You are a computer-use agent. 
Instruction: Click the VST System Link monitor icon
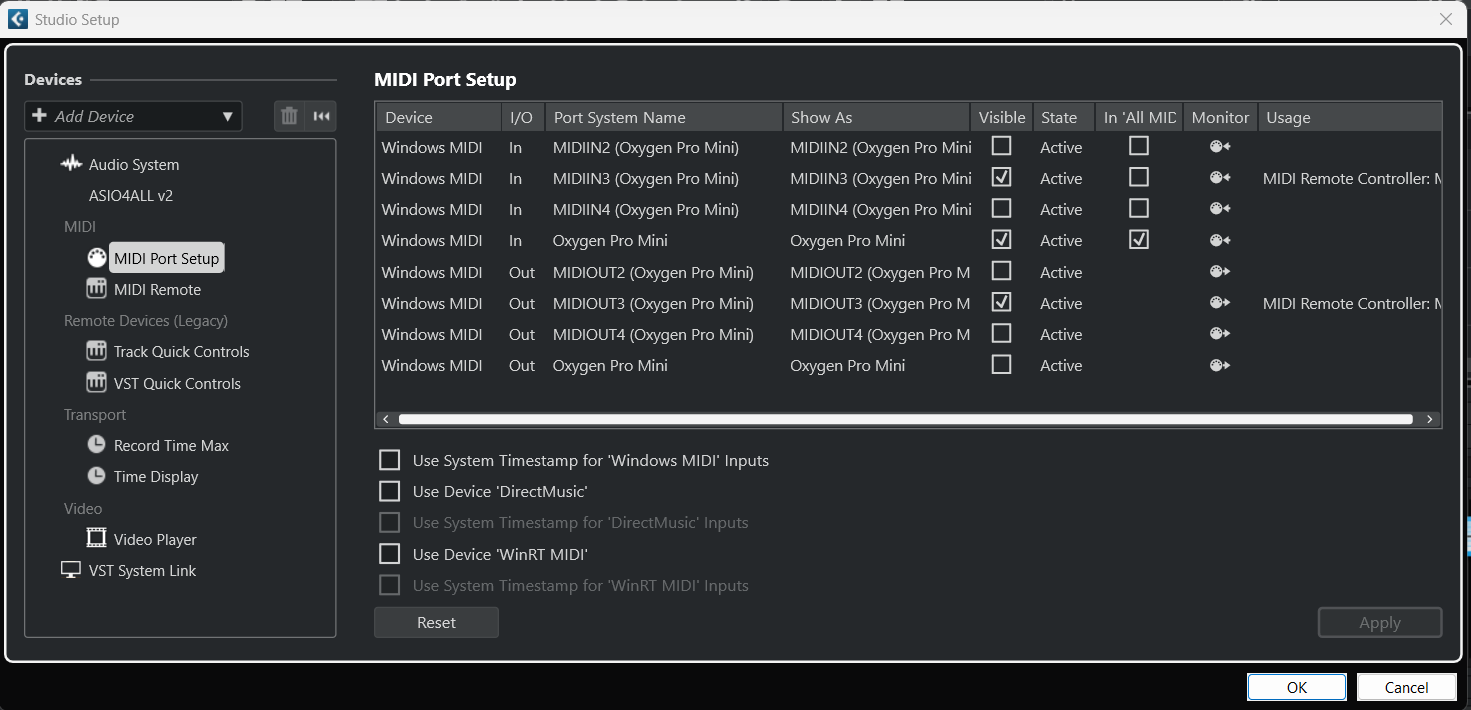point(71,570)
